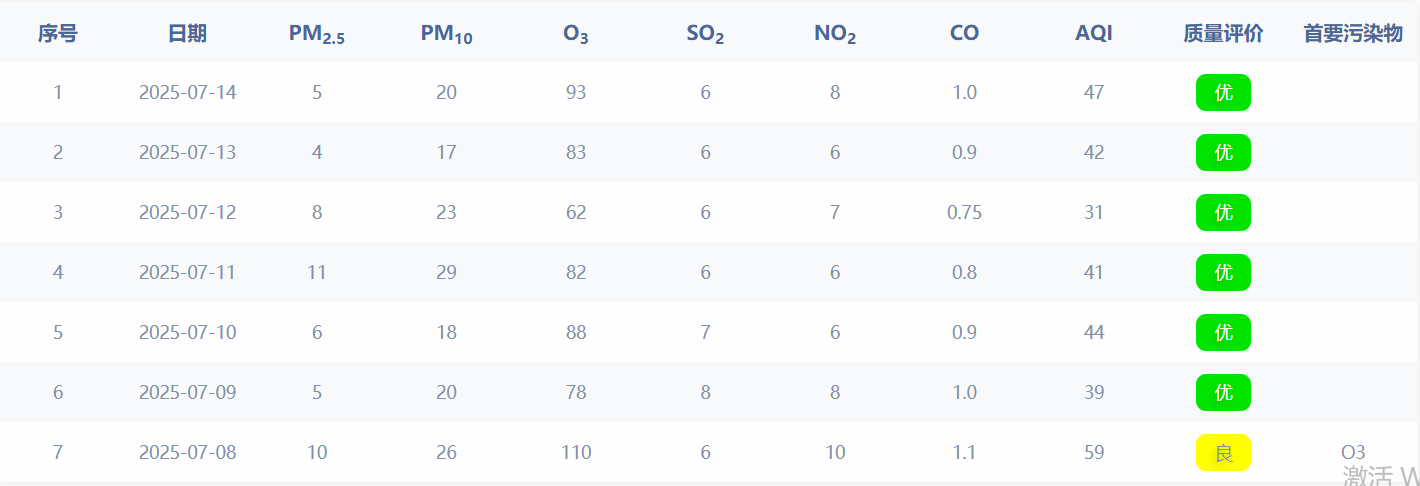This screenshot has width=1420, height=486.
Task: Select the CO column header
Action: tap(964, 33)
